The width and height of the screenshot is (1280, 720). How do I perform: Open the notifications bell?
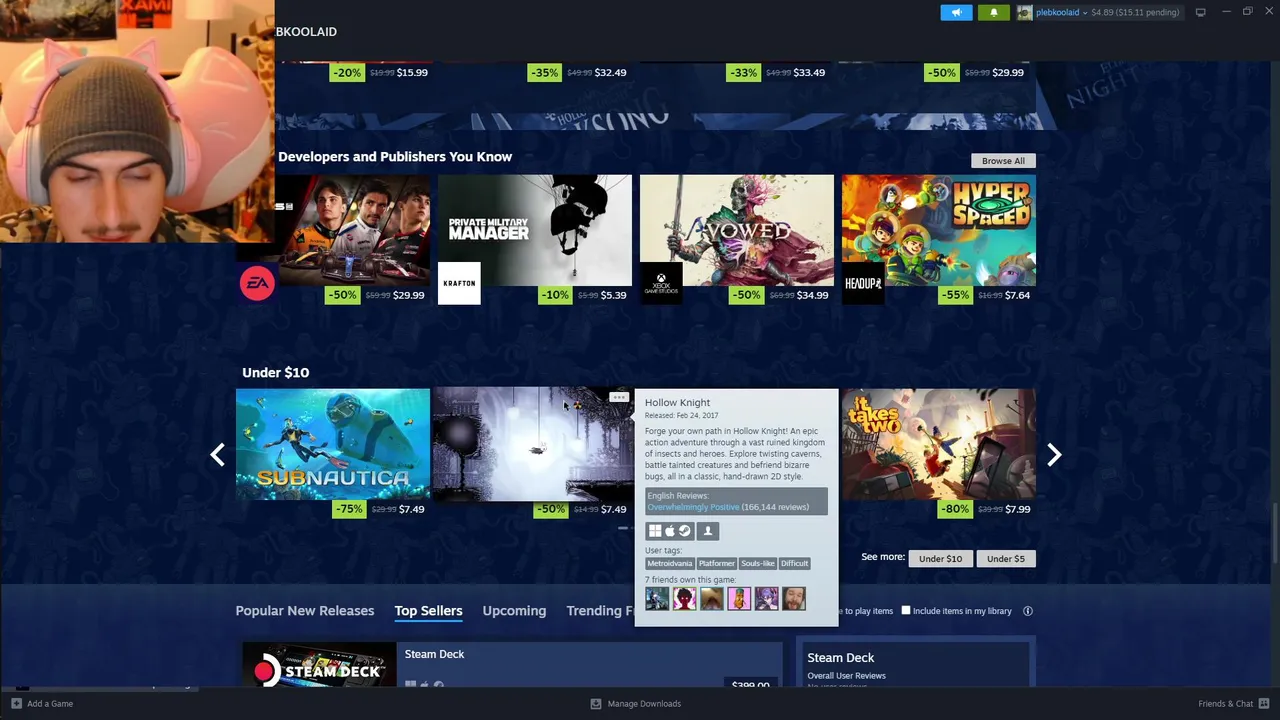[993, 12]
